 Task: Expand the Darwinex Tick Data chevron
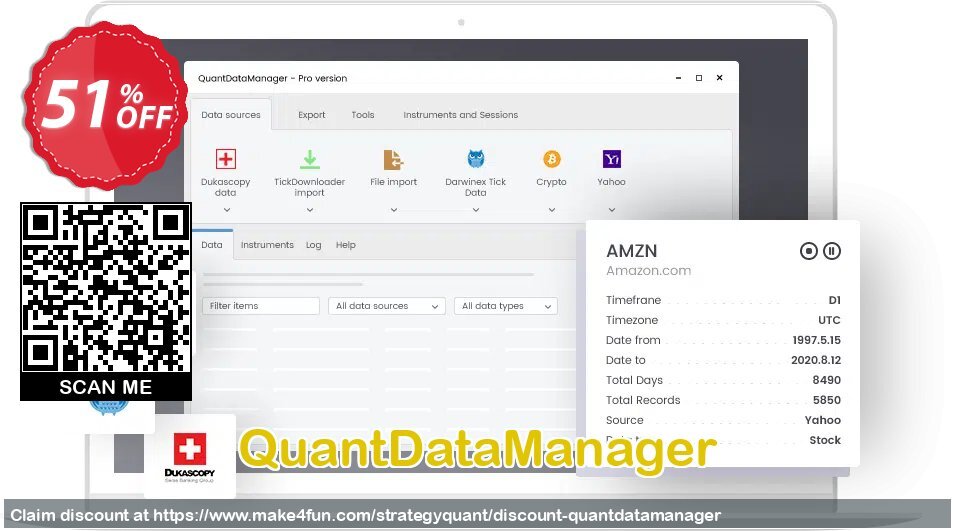(476, 210)
